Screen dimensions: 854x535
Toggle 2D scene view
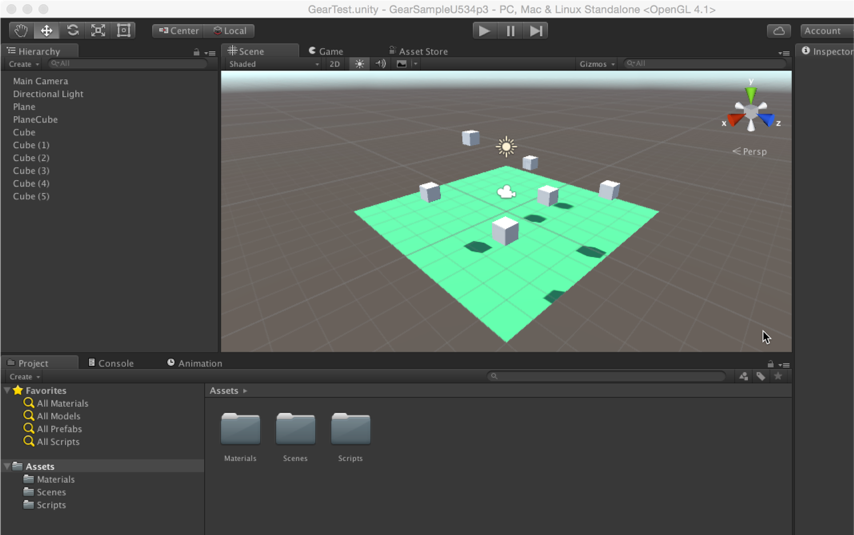(334, 64)
